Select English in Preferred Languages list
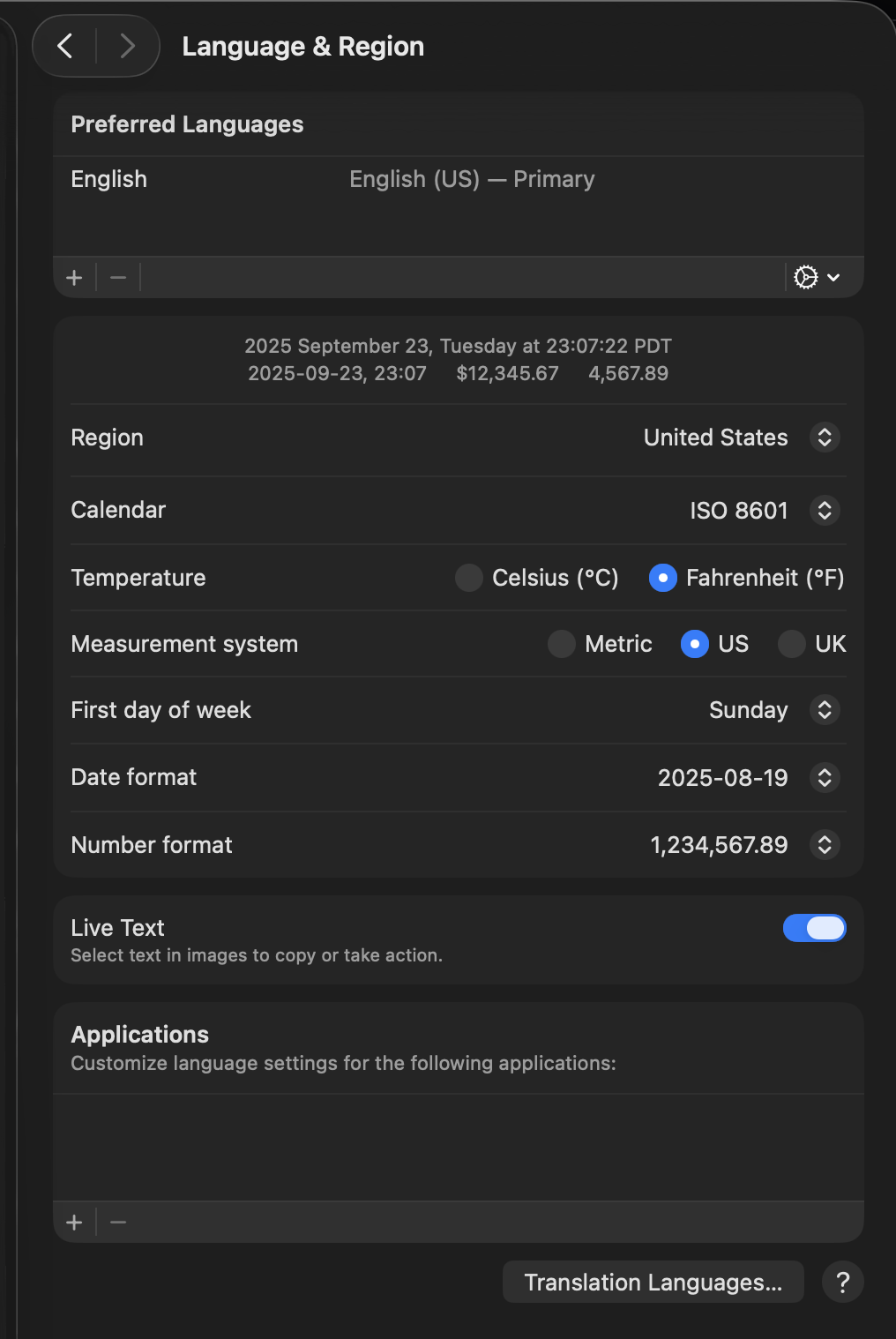This screenshot has width=896, height=1339. (x=109, y=179)
